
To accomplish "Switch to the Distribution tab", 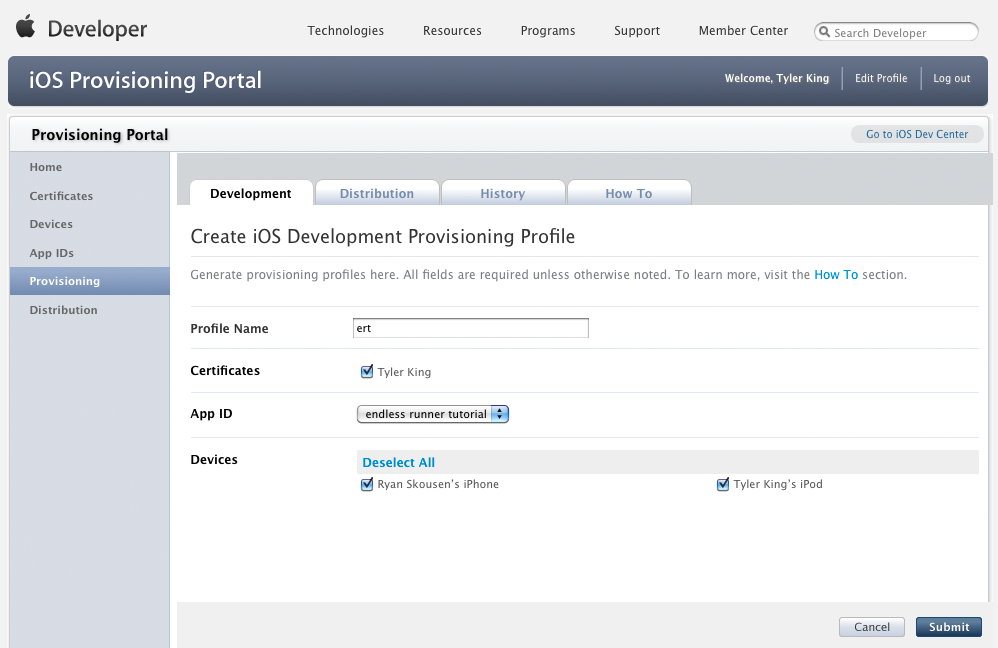I will 377,193.
